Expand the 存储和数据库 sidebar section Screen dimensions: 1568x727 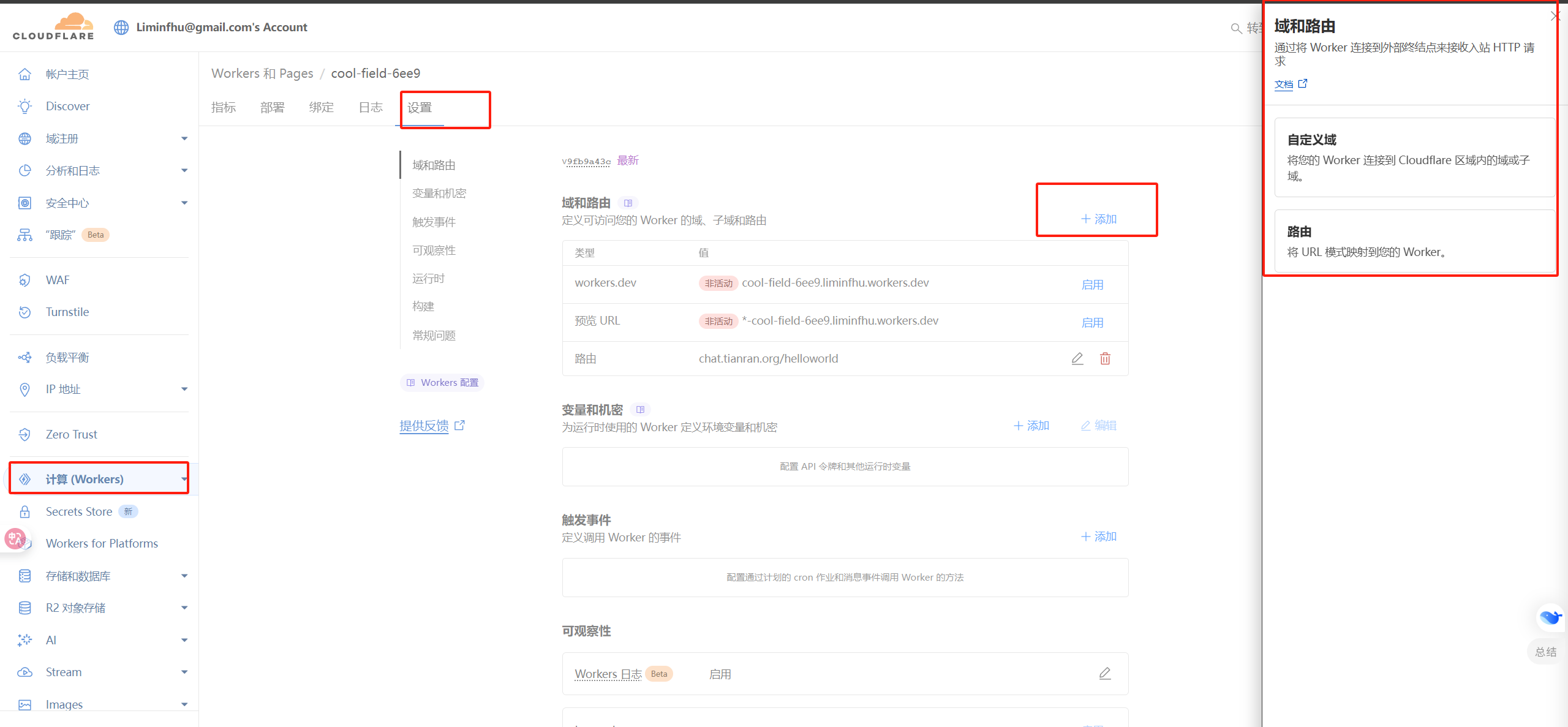click(x=184, y=576)
